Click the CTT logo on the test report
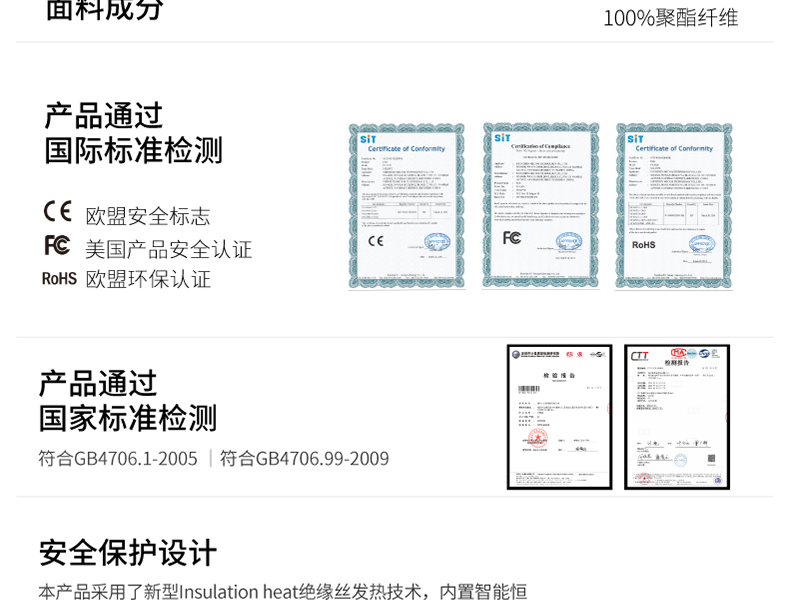Screen dimensions: 790x600 point(640,355)
